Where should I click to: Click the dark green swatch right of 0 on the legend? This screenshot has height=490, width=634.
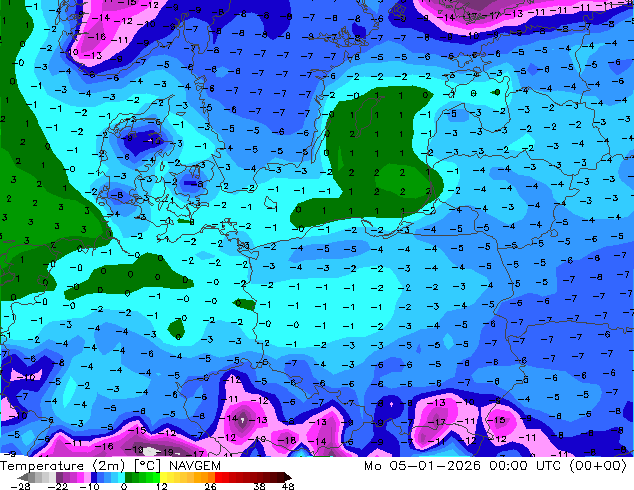point(128,477)
